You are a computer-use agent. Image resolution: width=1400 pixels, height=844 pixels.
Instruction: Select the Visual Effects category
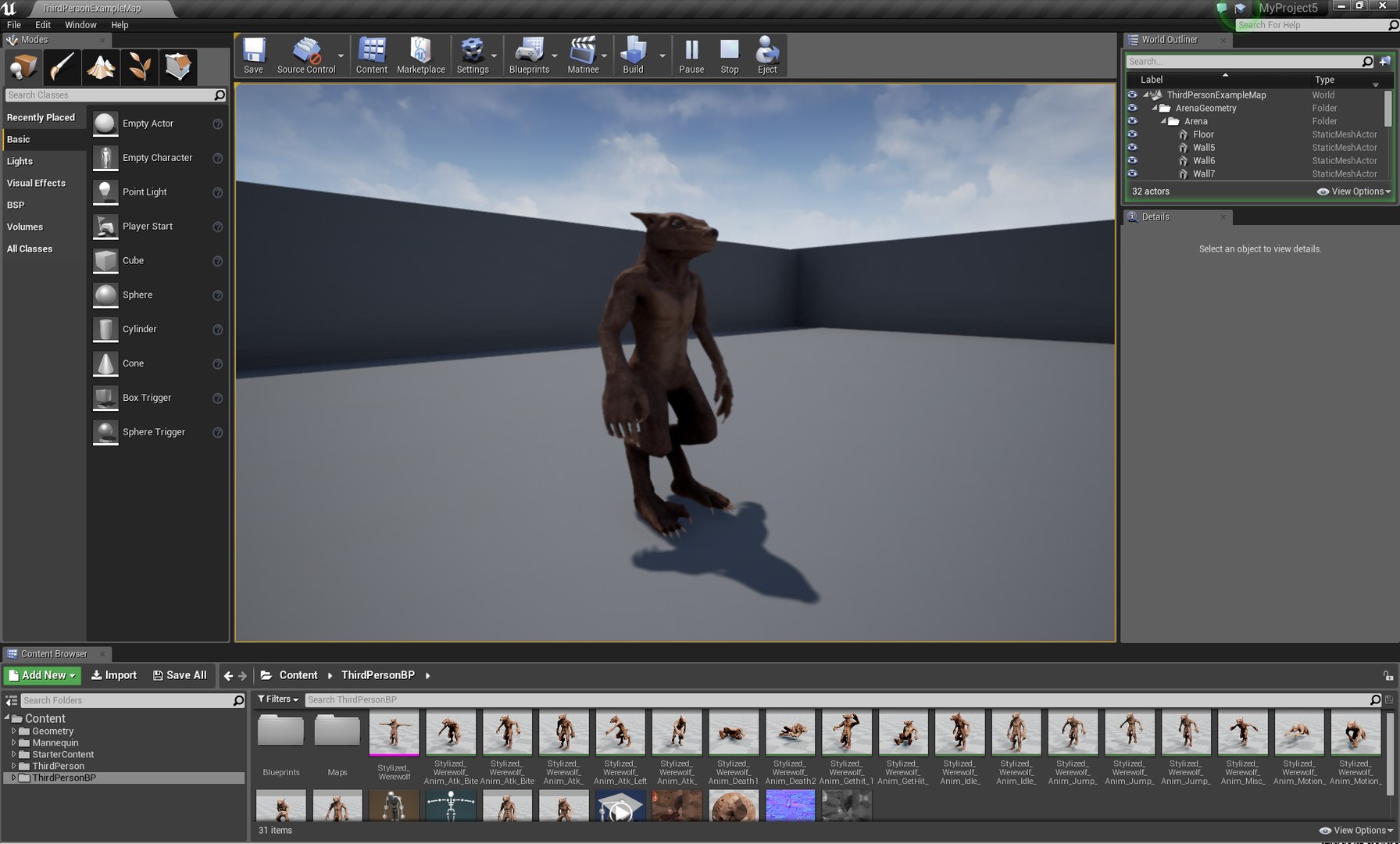36,183
